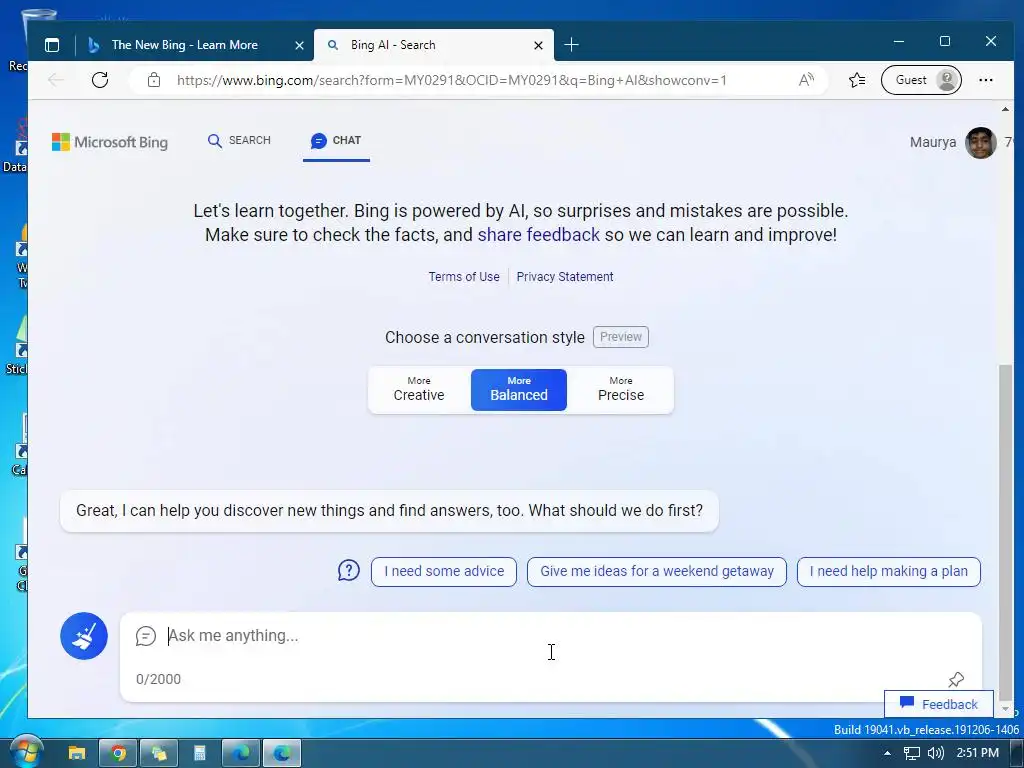
Task: Click the browser refresh button
Action: 100,80
